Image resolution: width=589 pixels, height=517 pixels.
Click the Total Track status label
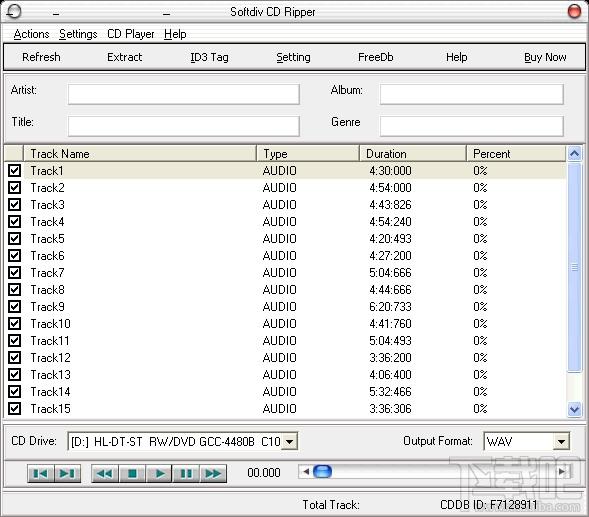pos(331,505)
